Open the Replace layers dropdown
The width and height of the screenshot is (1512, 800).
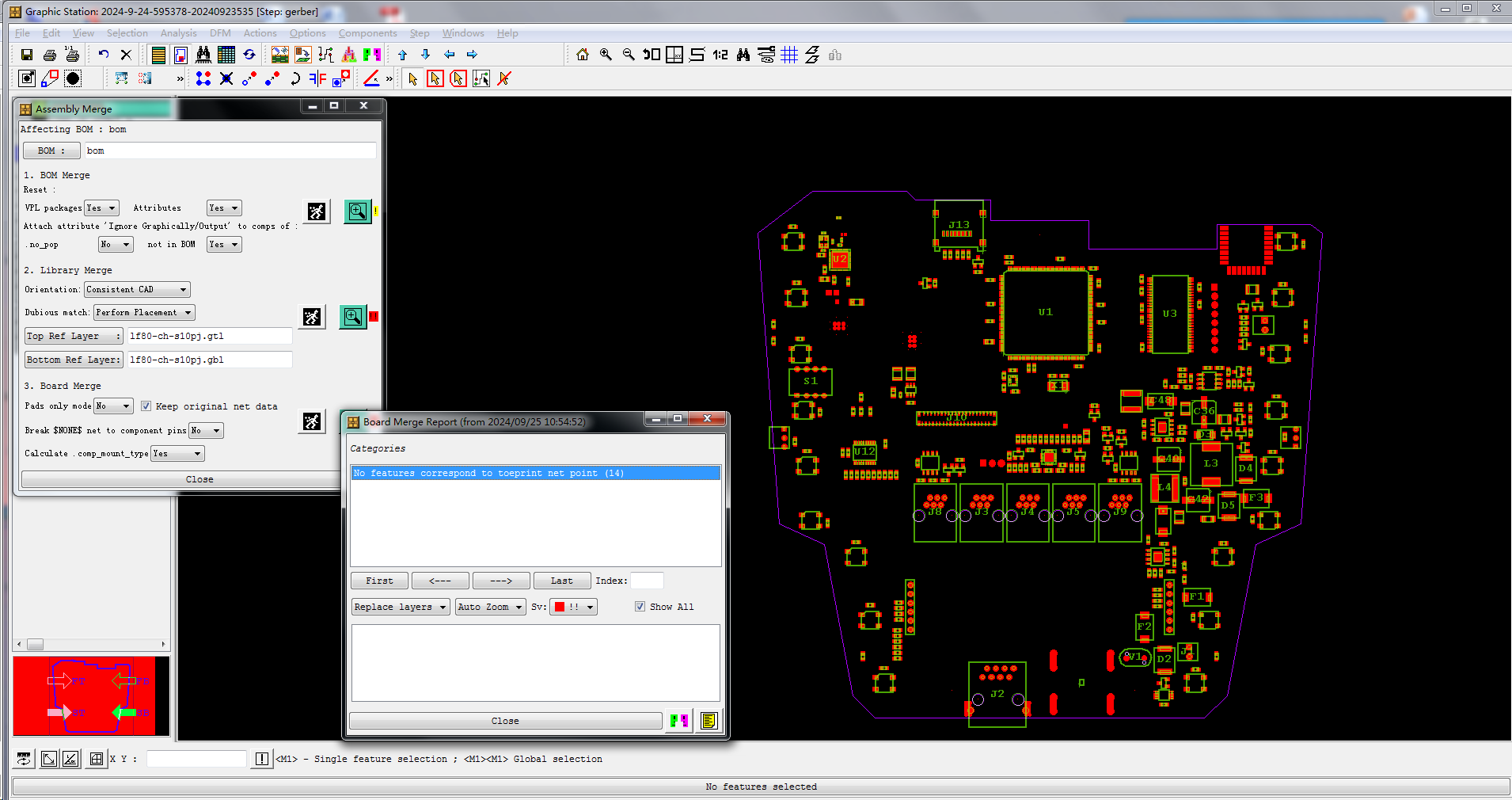tap(401, 607)
